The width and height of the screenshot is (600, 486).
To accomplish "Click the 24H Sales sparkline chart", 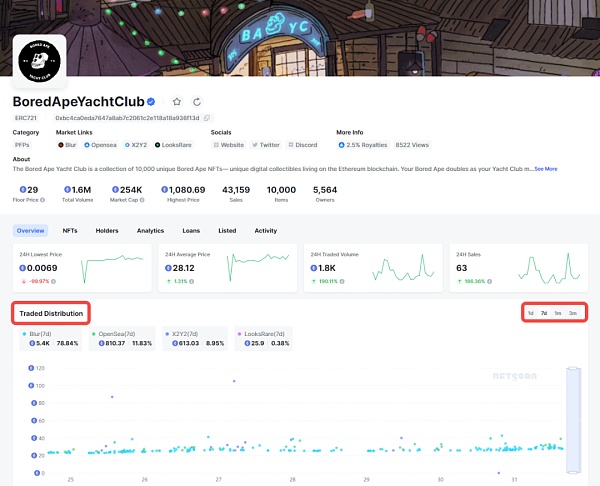I will click(549, 268).
